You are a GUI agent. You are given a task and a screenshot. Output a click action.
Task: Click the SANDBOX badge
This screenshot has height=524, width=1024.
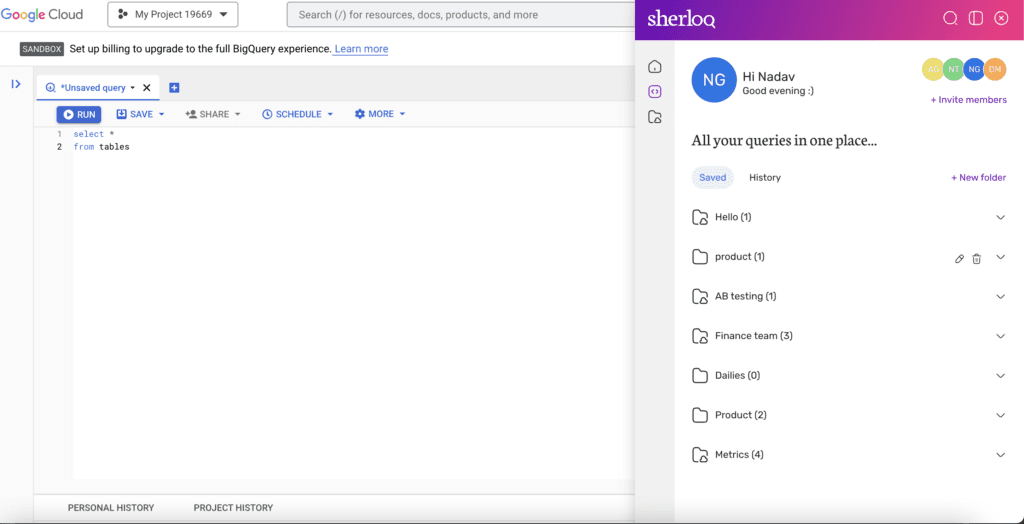click(42, 49)
